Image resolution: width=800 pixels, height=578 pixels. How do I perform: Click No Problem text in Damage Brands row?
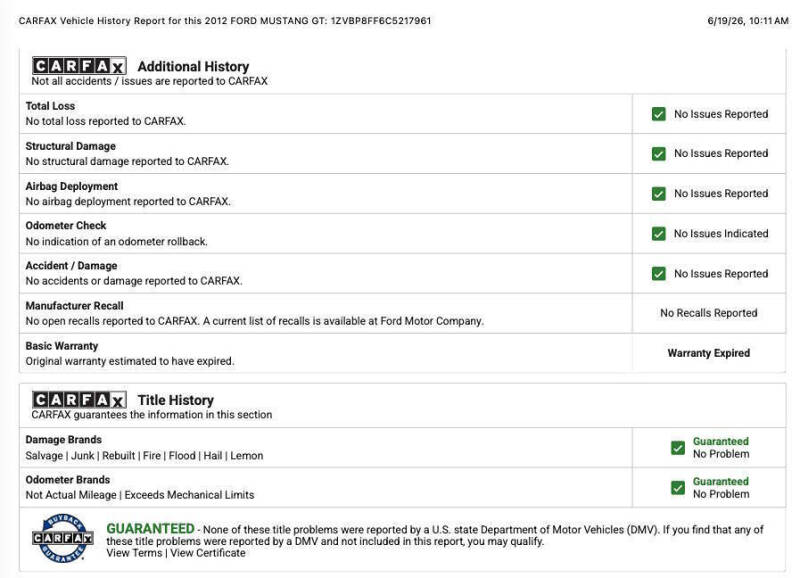pyautogui.click(x=721, y=454)
